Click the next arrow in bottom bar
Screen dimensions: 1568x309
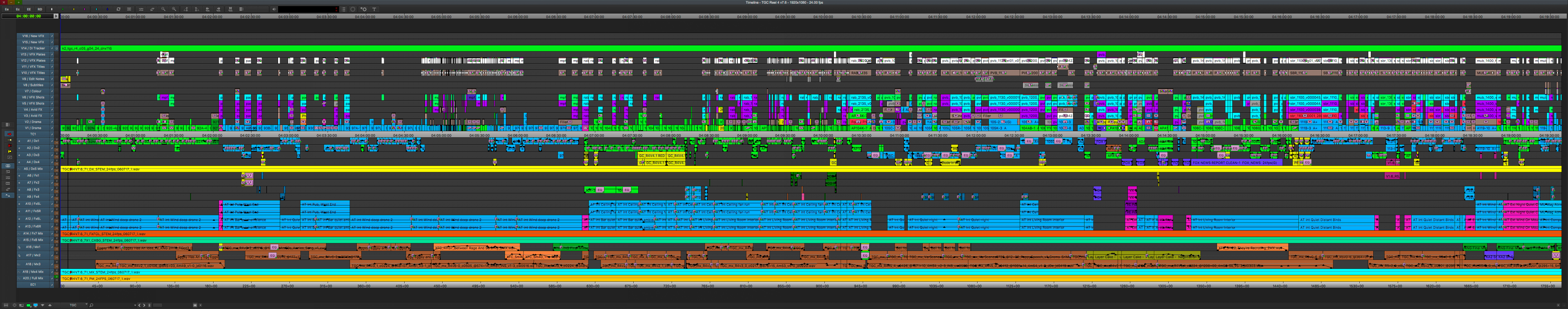coord(144,305)
